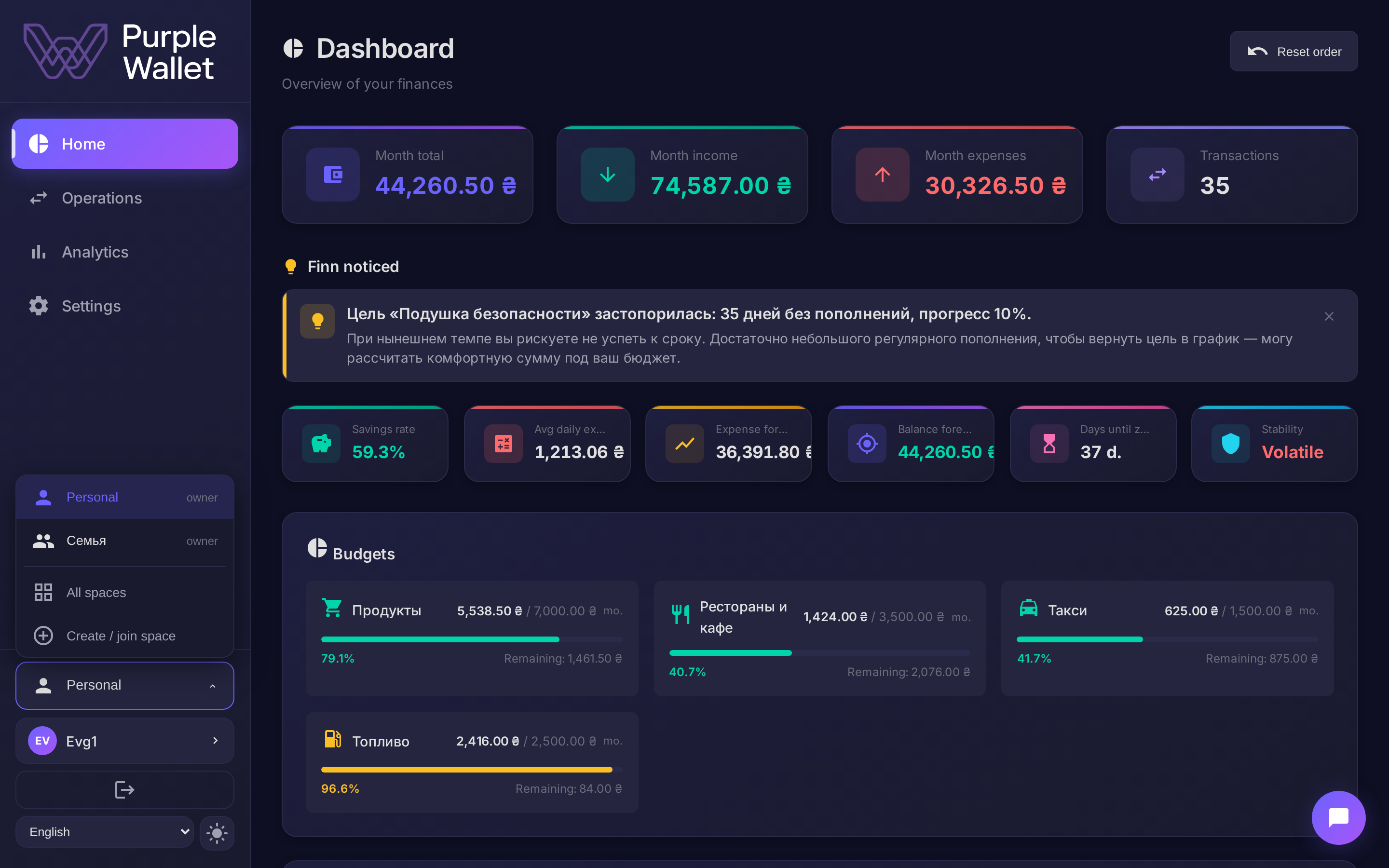Click the Days until zero hourglass icon
1389x868 pixels.
(1049, 443)
